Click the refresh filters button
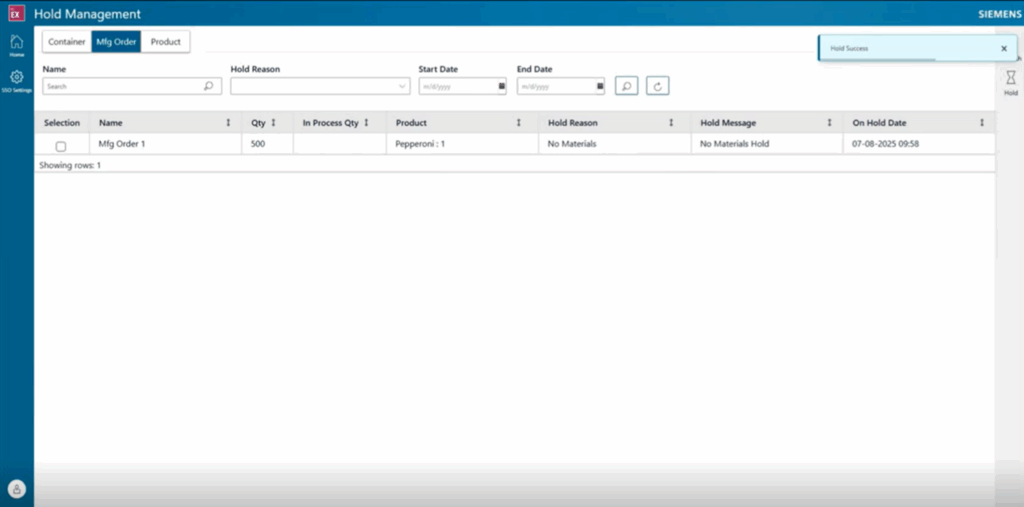1024x507 pixels. (657, 86)
